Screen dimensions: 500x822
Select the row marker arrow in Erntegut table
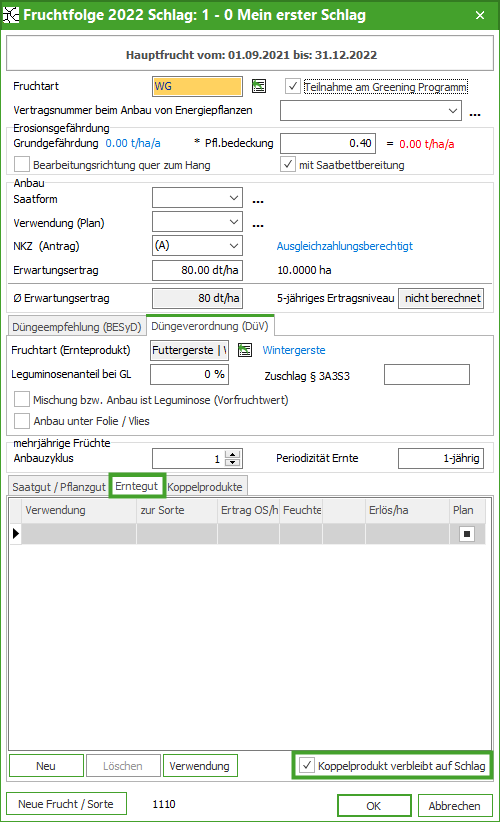(16, 534)
